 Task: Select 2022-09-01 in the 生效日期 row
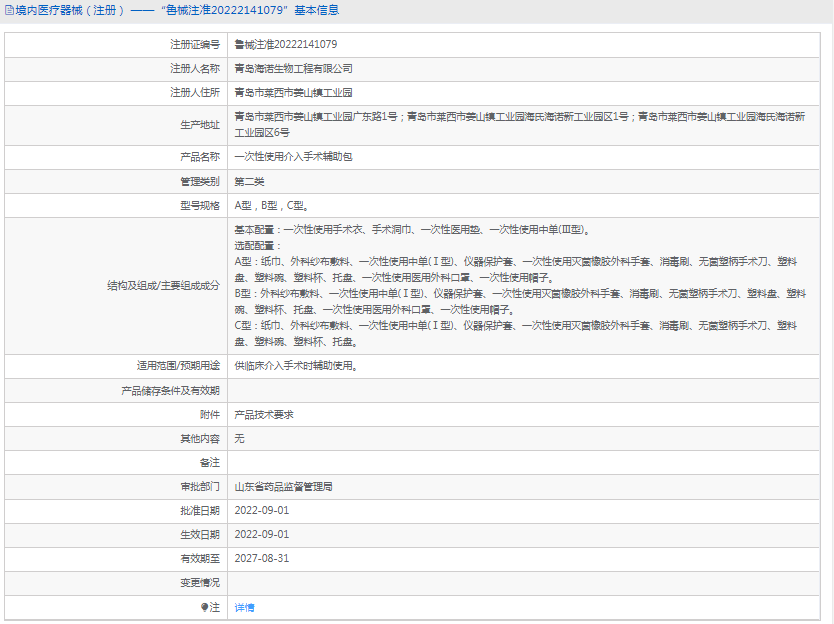click(262, 535)
